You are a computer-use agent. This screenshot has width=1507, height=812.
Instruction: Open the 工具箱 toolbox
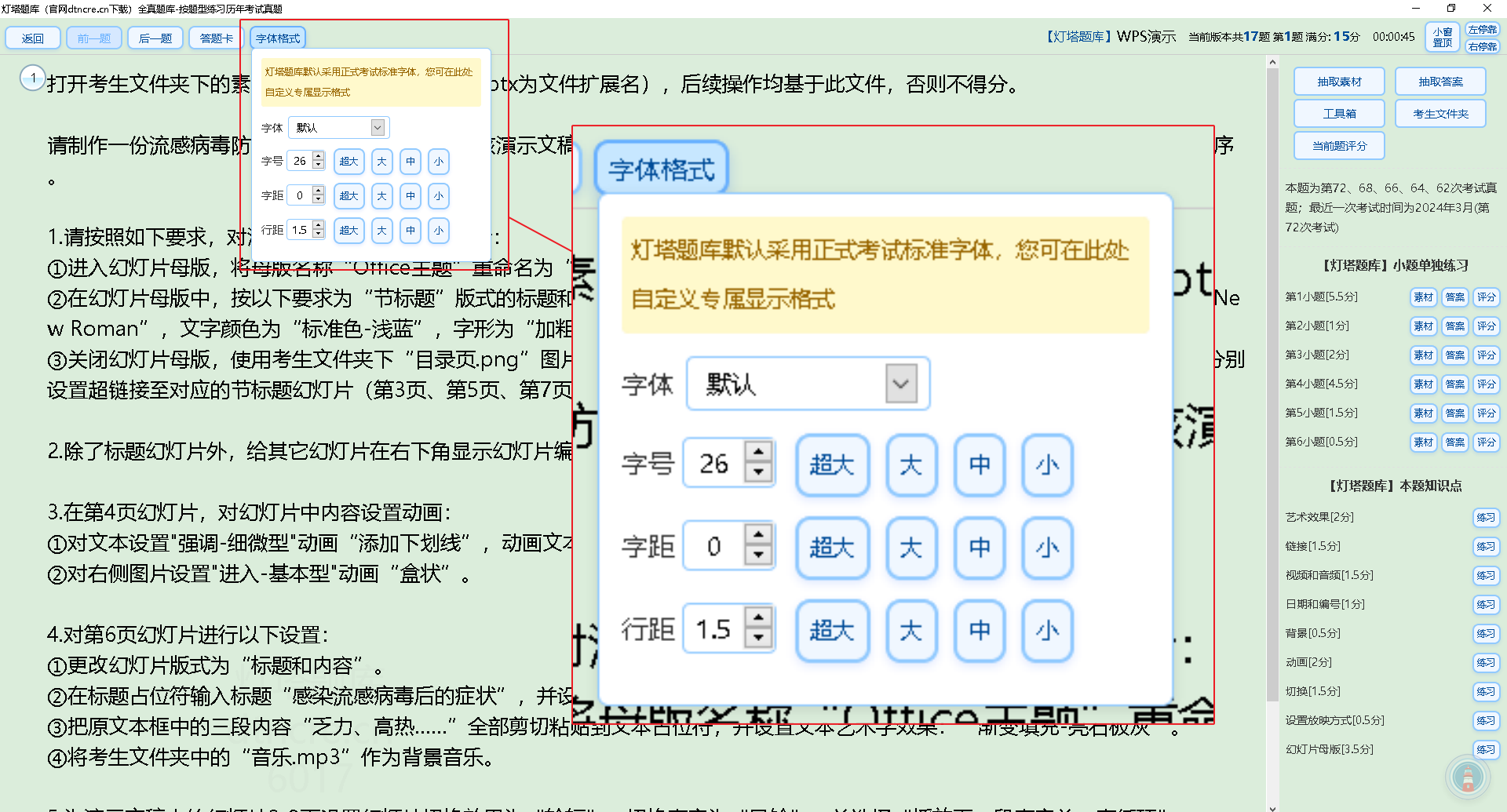1339,114
